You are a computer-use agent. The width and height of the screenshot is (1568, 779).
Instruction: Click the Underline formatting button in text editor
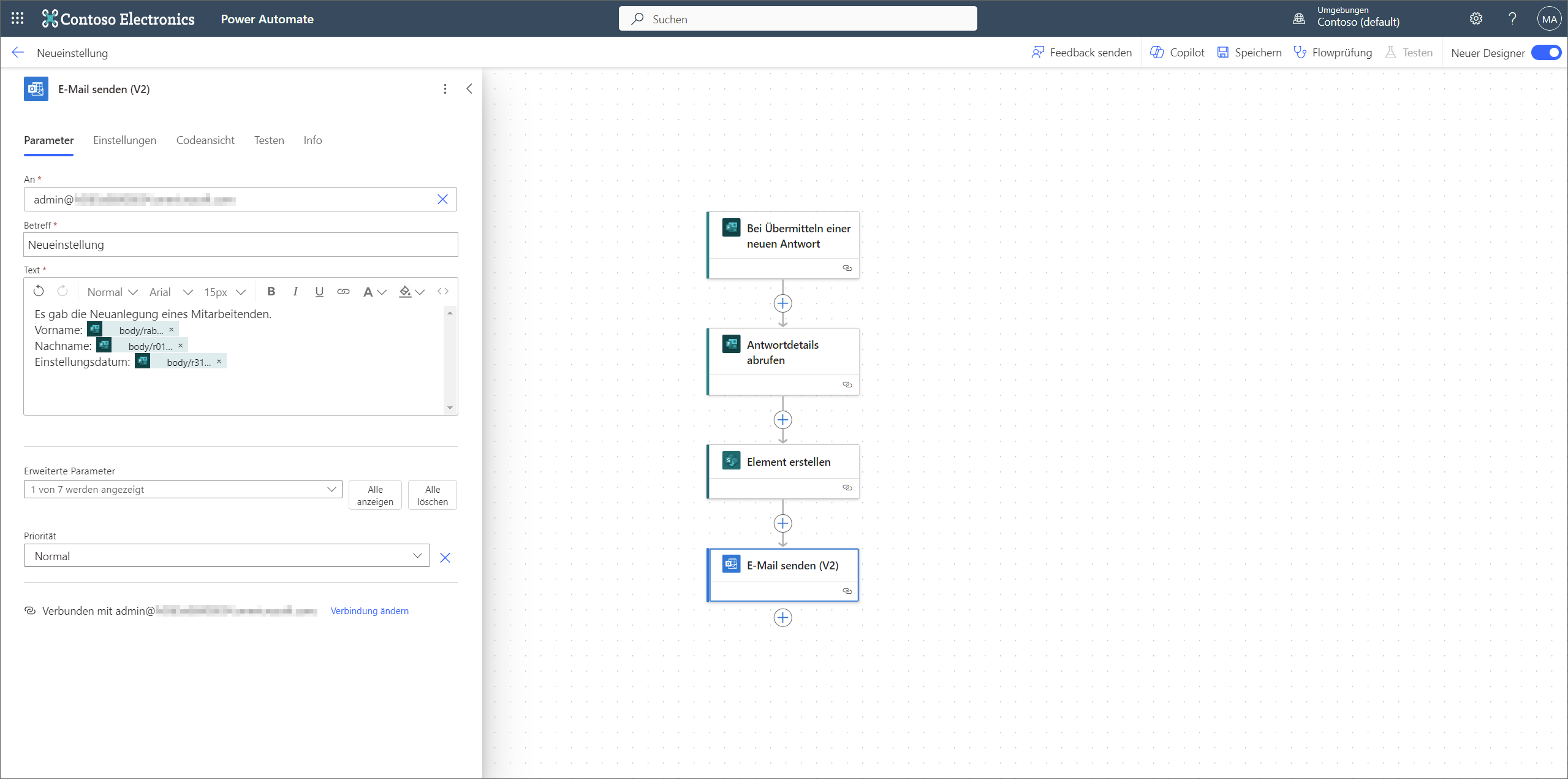(x=319, y=291)
